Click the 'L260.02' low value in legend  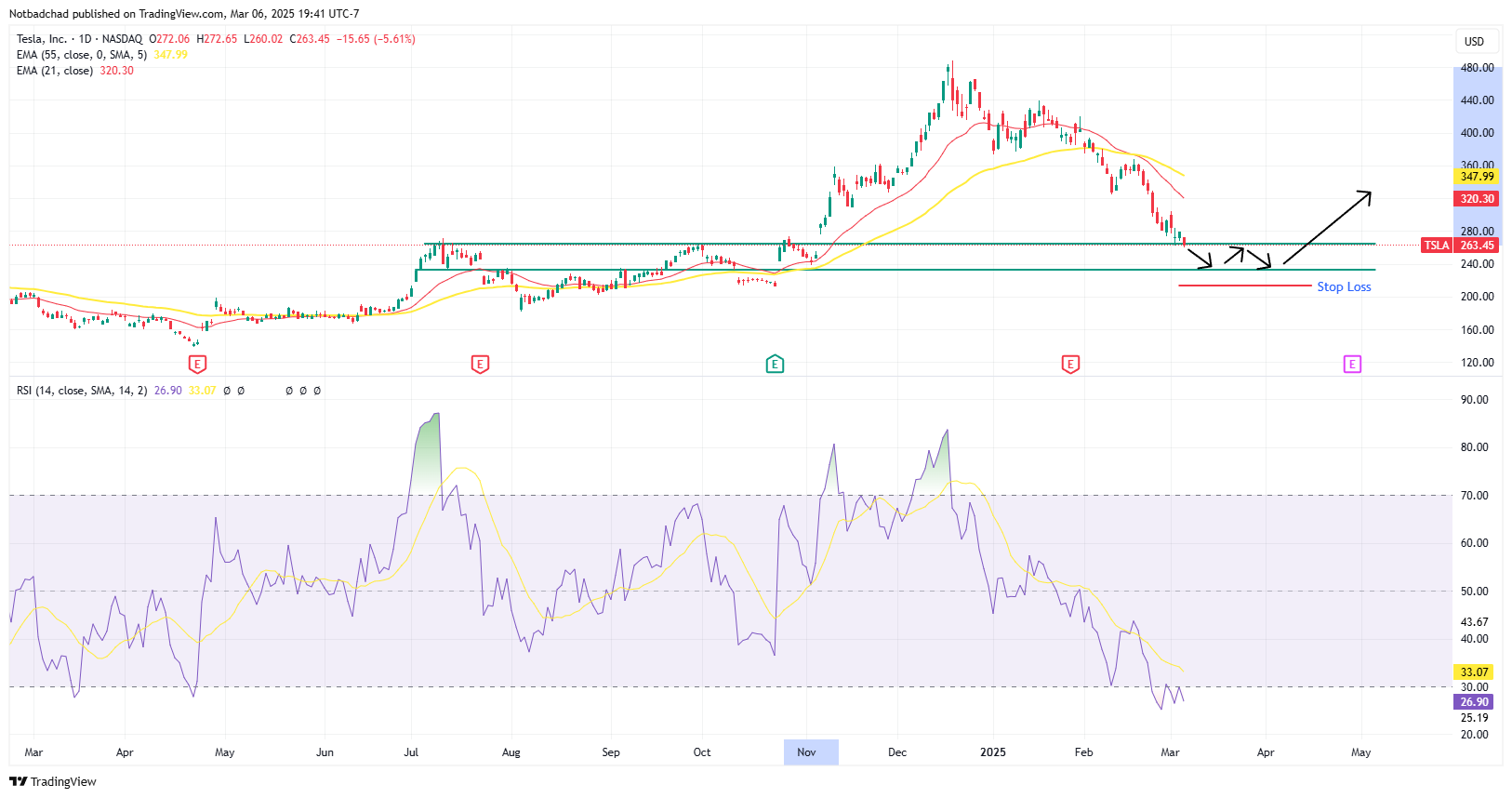tap(263, 39)
